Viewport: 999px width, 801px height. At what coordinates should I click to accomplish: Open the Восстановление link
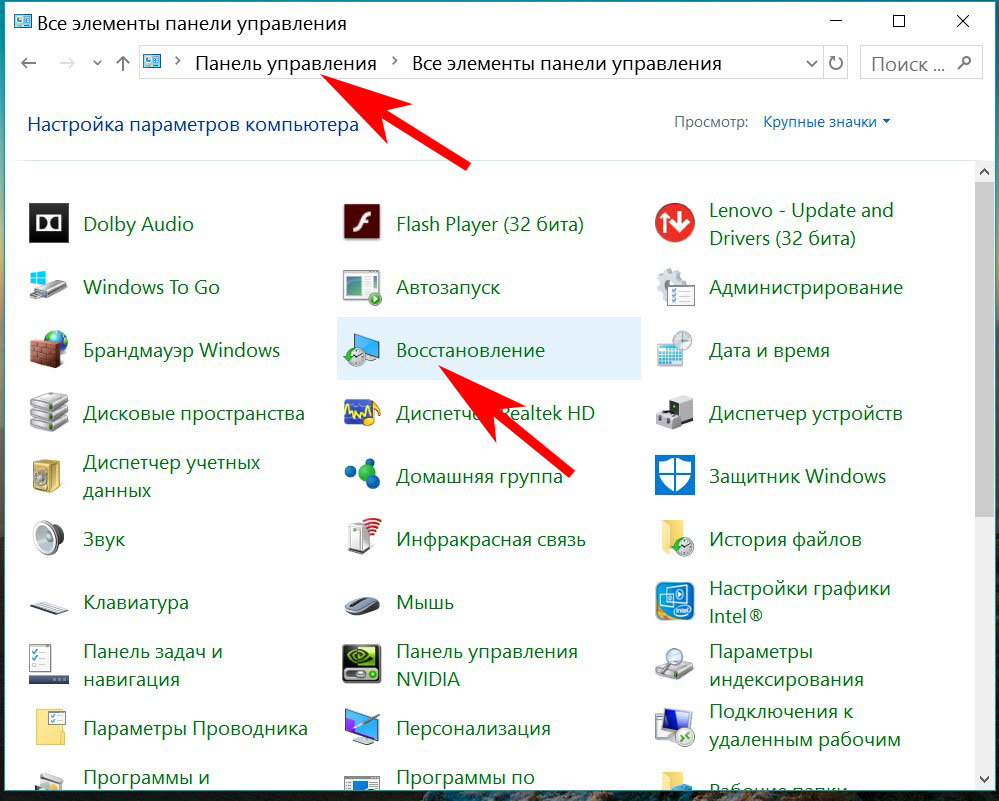coord(470,350)
